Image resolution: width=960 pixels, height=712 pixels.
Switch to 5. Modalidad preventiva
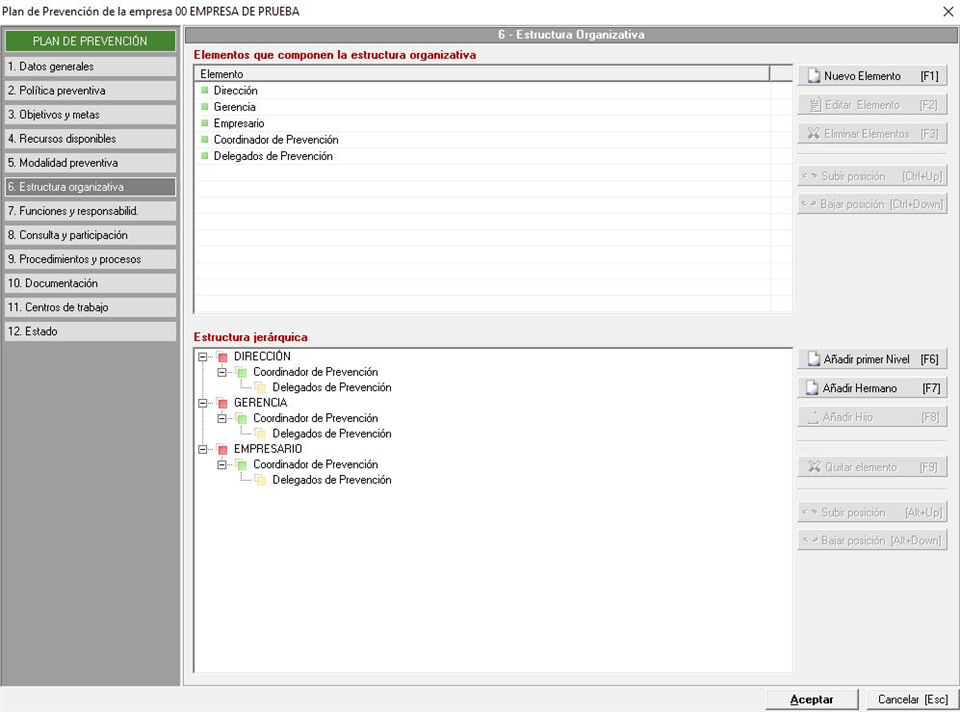91,163
